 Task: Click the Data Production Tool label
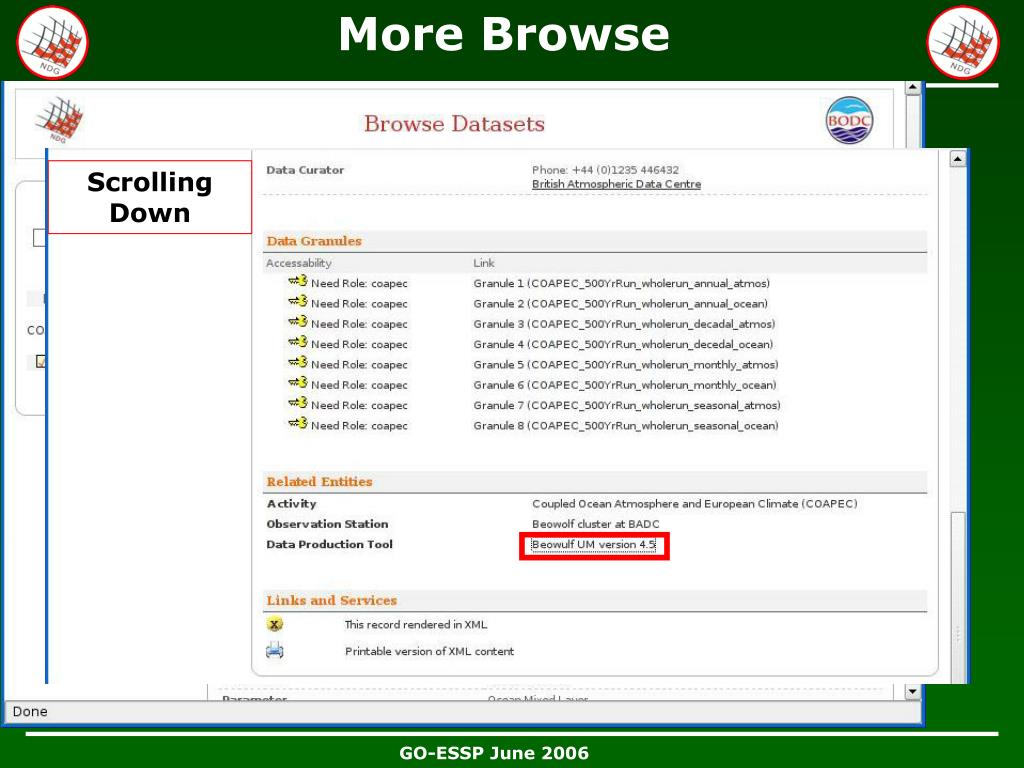point(330,544)
